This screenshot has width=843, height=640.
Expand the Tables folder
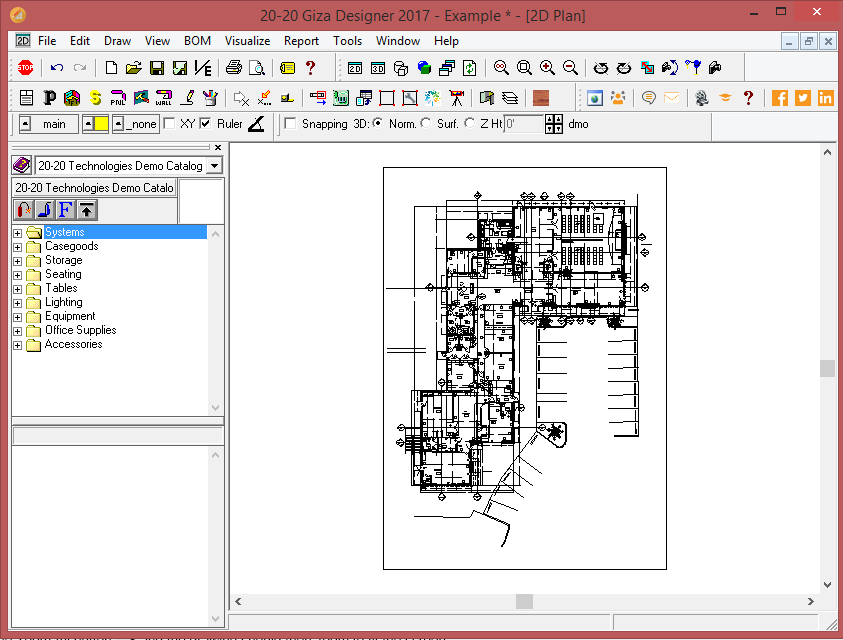18,289
